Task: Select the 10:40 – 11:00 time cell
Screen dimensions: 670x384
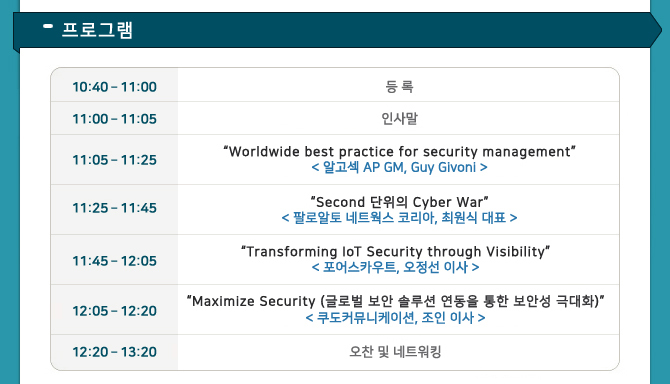Action: pos(114,87)
